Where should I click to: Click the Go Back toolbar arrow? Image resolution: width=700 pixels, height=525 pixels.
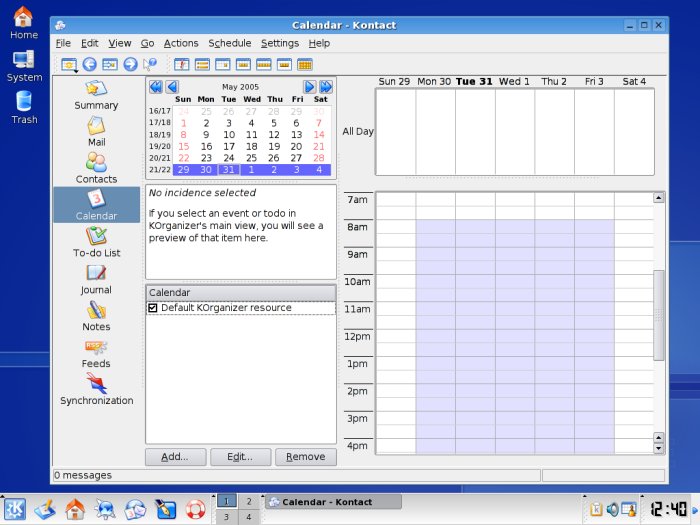pyautogui.click(x=90, y=65)
